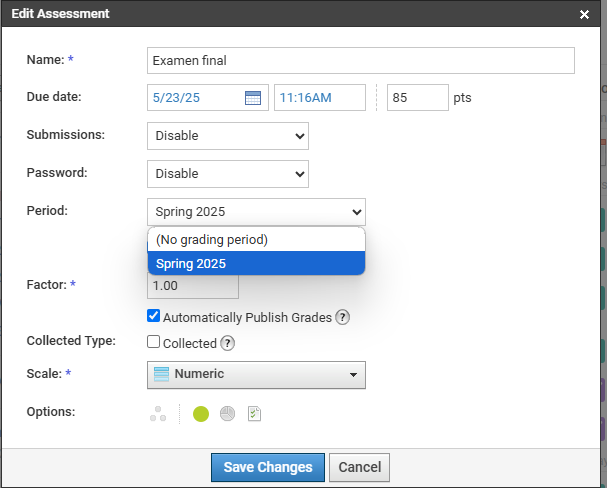This screenshot has height=488, width=607.
Task: Collapse the Period dropdown showing Spring 2025
Action: (x=256, y=212)
